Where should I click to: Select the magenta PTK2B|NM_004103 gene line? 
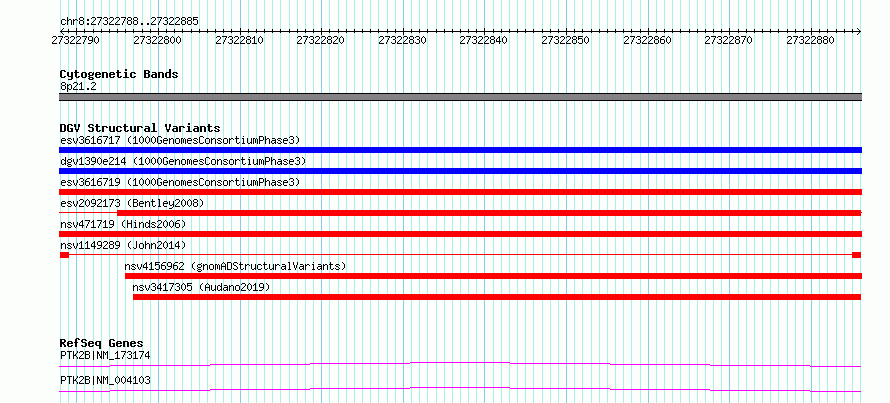(x=460, y=389)
